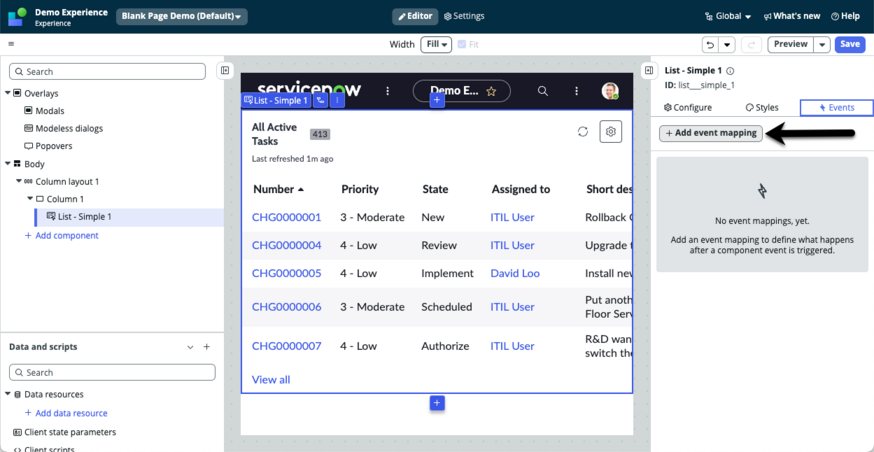Click the refresh icon in All Active Tasks

point(582,132)
